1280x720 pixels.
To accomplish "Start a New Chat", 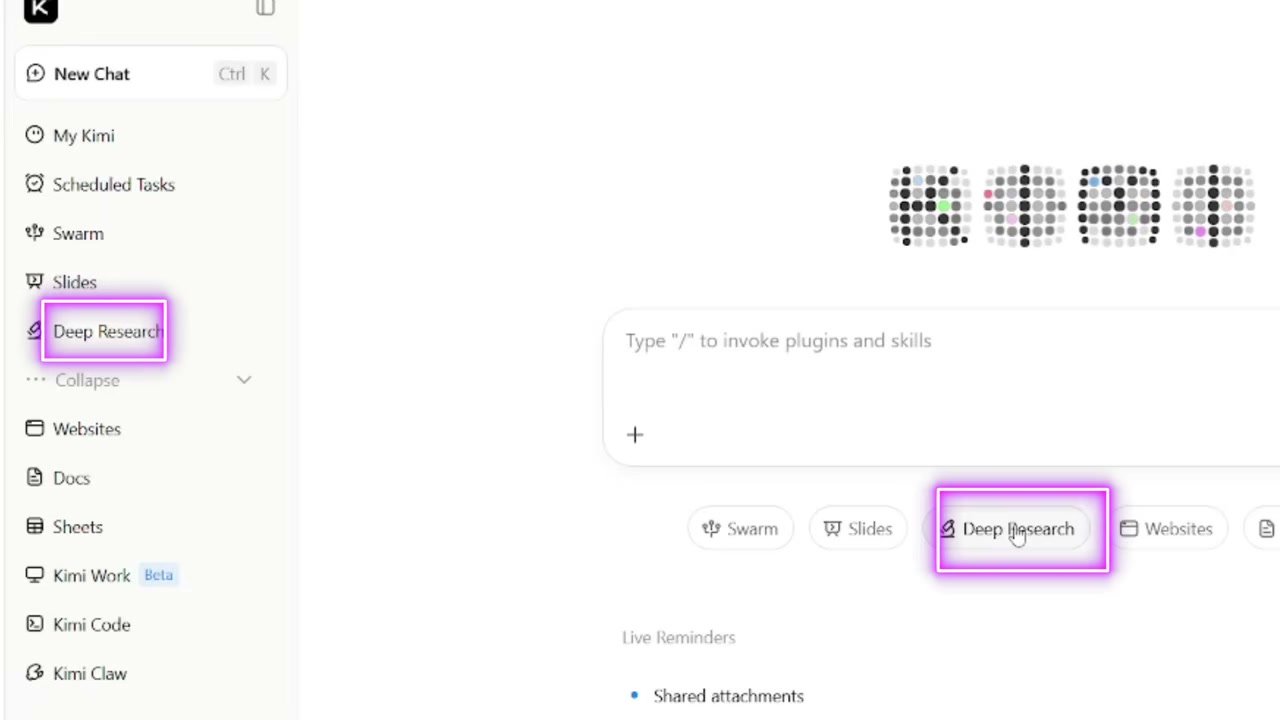I will click(x=151, y=74).
